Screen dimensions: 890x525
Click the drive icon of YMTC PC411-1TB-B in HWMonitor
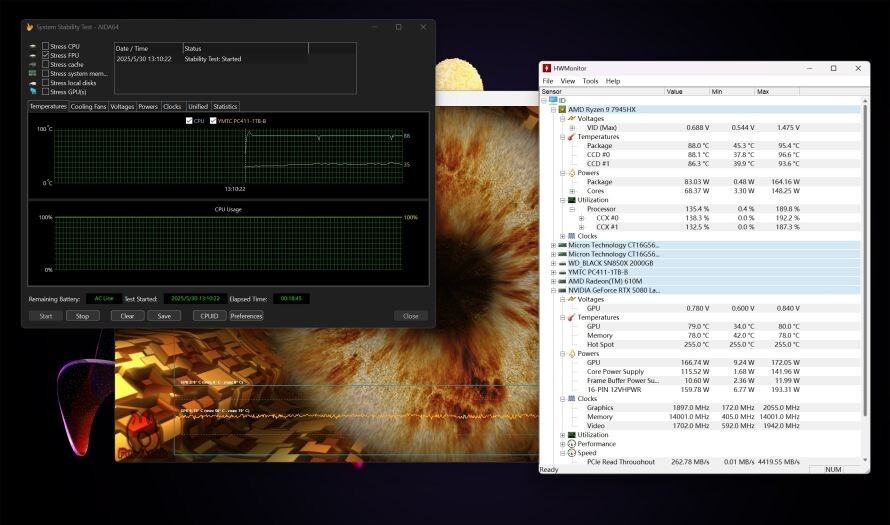coord(562,272)
